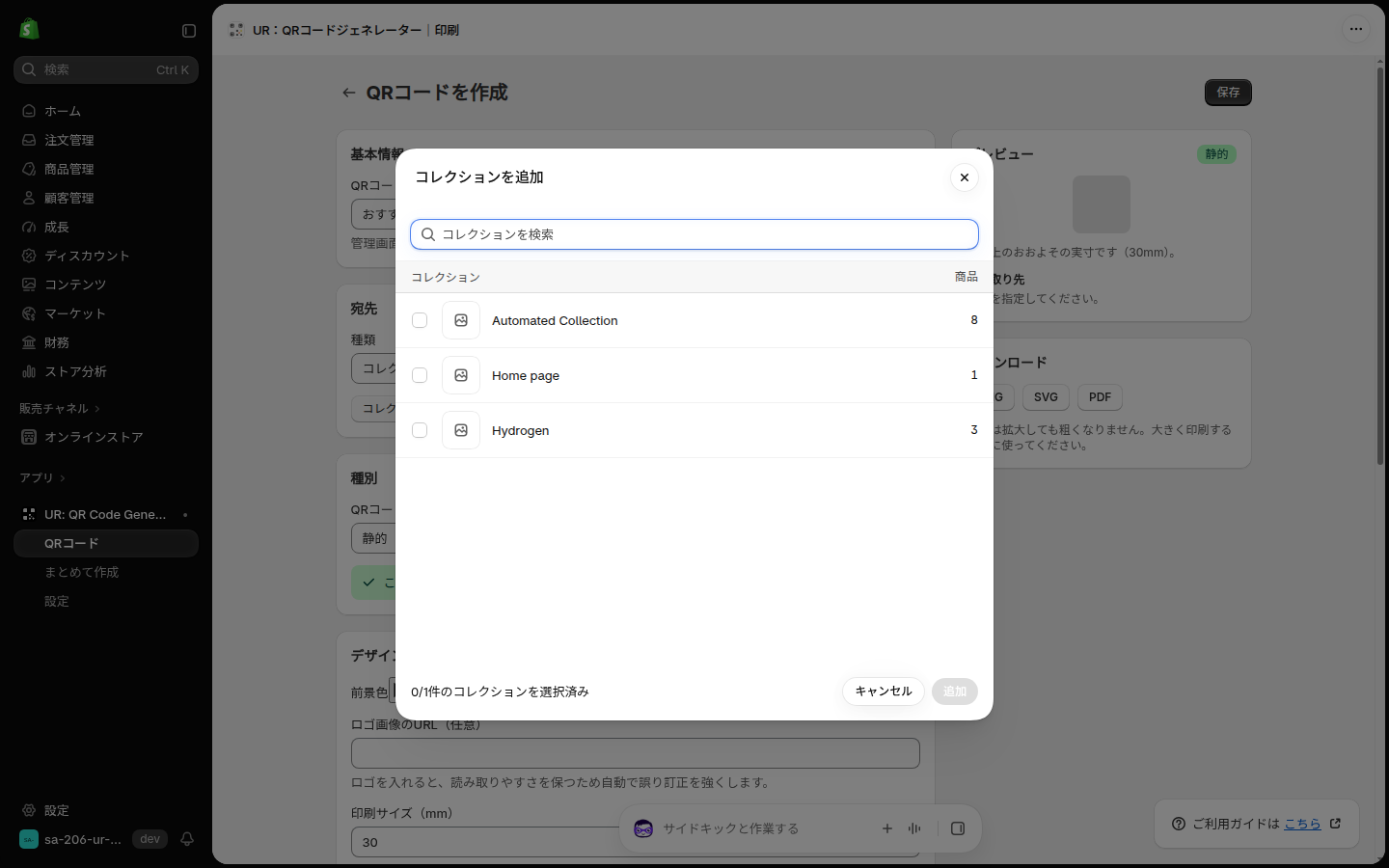Click the external link icon beside こちら
1389x868 pixels.
[x=1335, y=824]
